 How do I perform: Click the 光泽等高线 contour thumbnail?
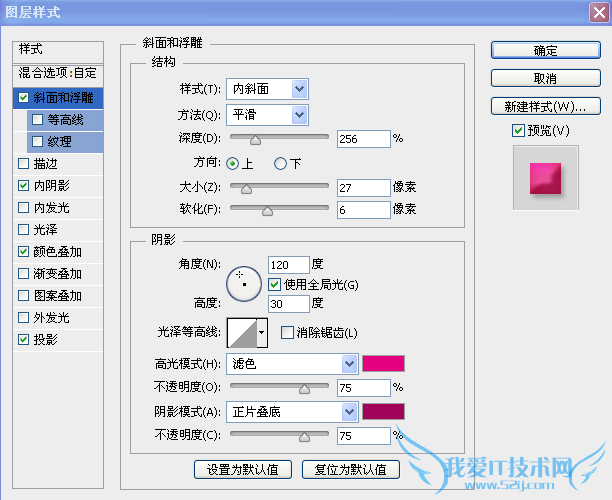pos(242,333)
